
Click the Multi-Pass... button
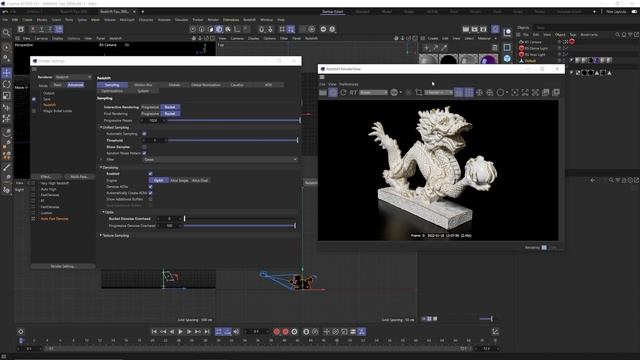pyautogui.click(x=79, y=177)
